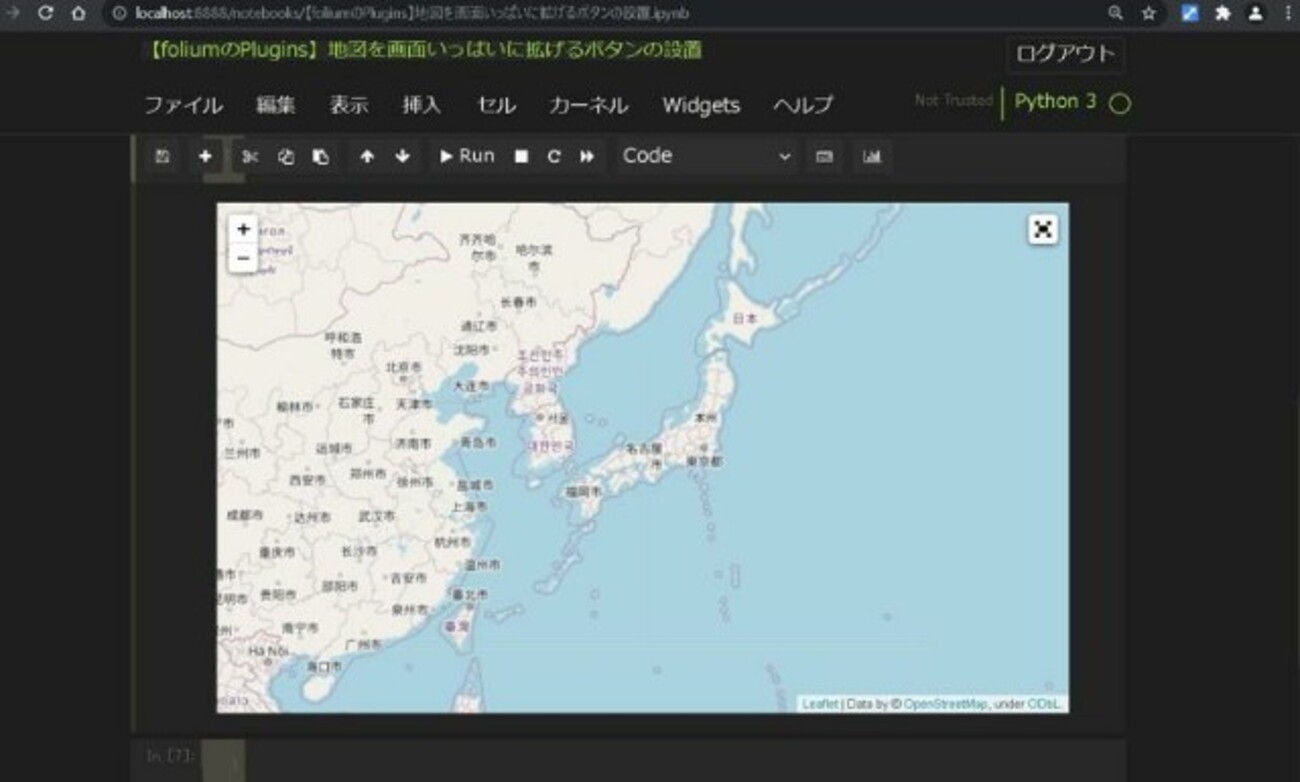This screenshot has width=1300, height=782.
Task: Cut selected cell with scissors icon
Action: [x=250, y=156]
